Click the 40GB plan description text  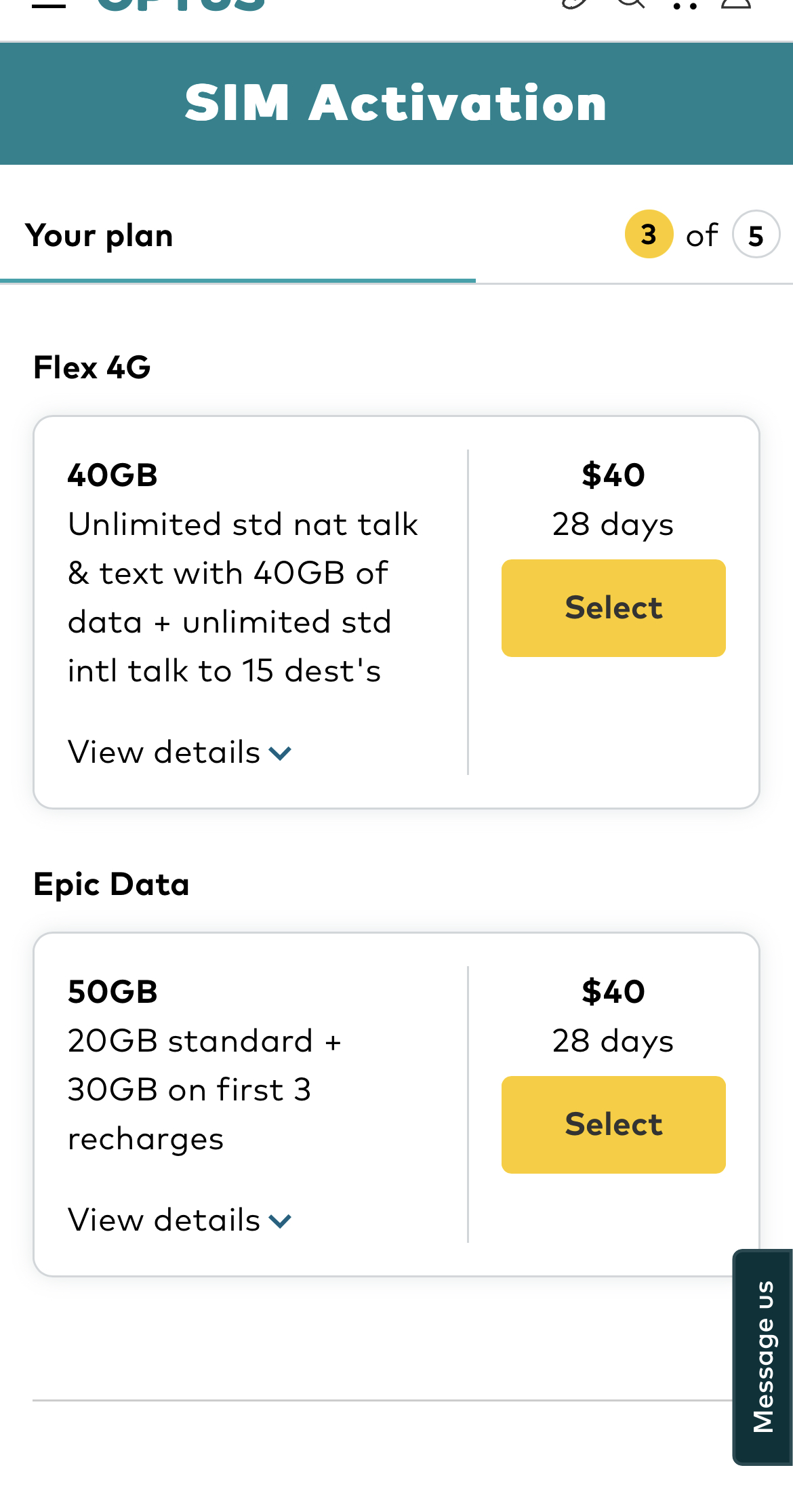(x=243, y=597)
